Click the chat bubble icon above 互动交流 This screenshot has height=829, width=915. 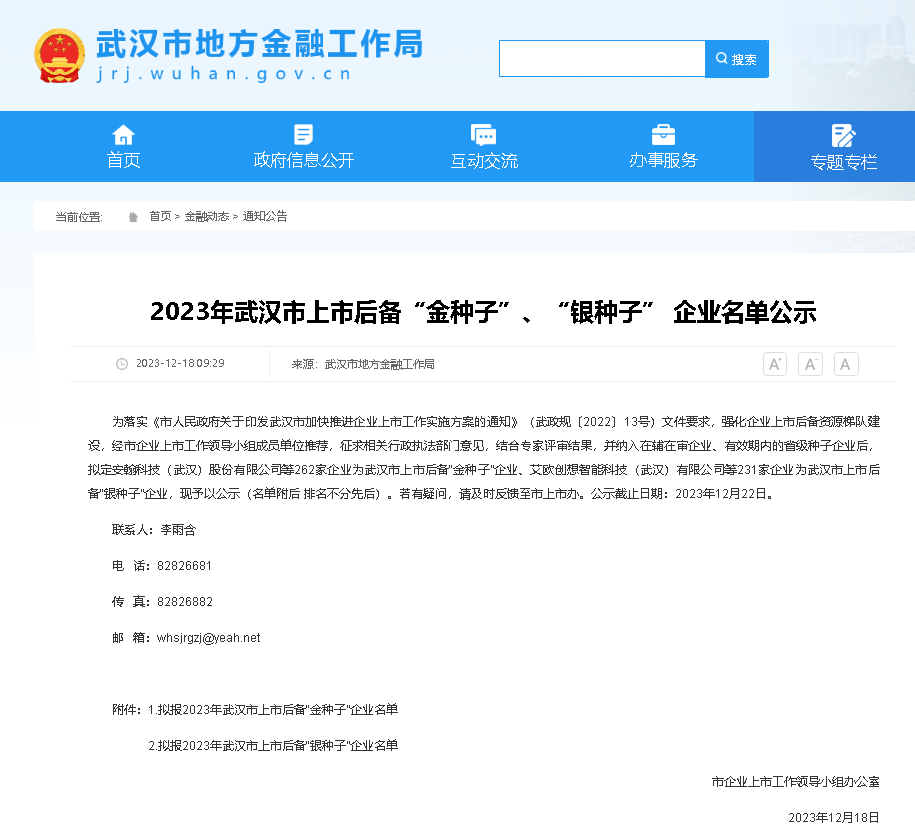coord(484,135)
